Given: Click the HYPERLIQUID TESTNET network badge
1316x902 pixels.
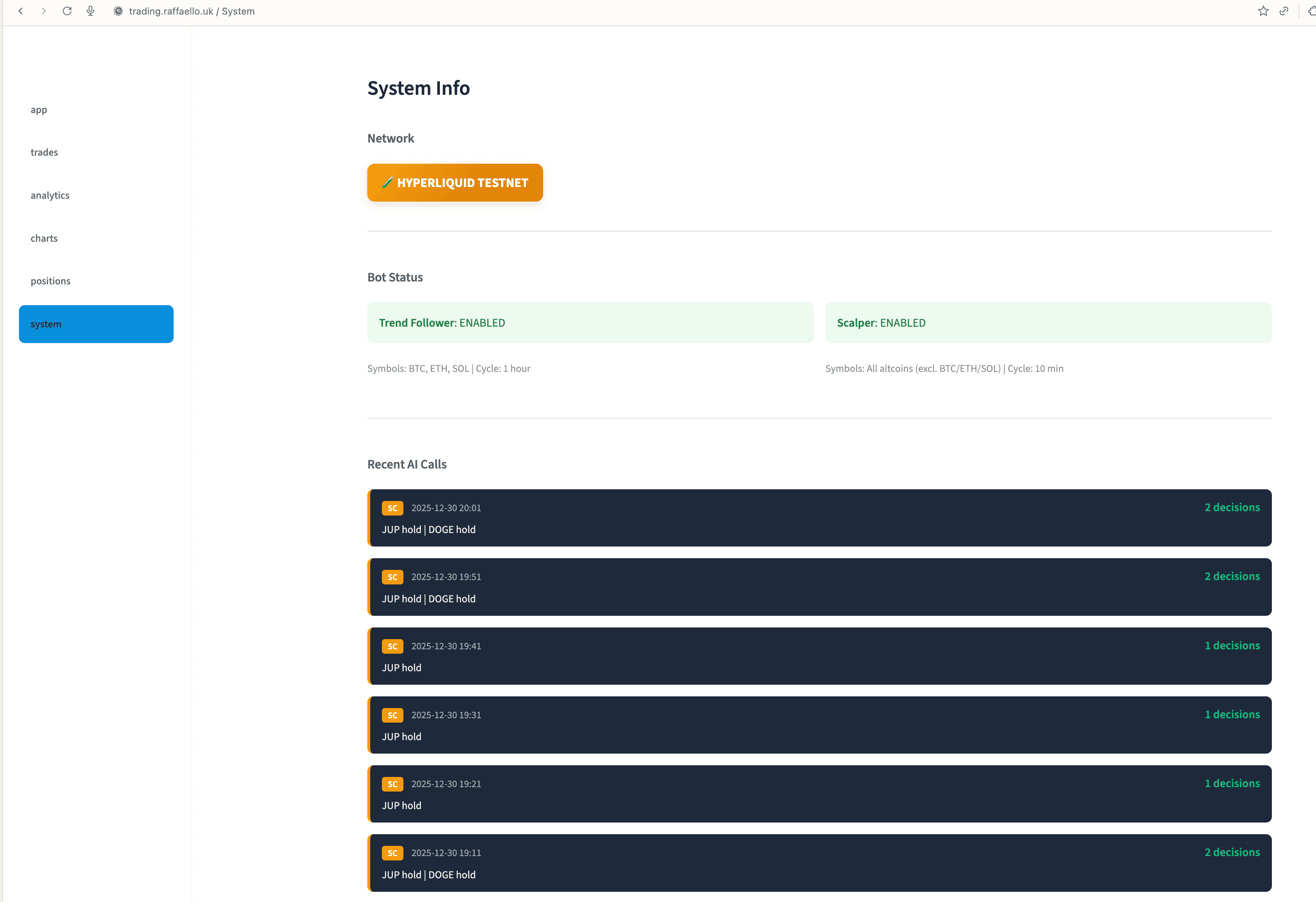Looking at the screenshot, I should click(x=455, y=182).
